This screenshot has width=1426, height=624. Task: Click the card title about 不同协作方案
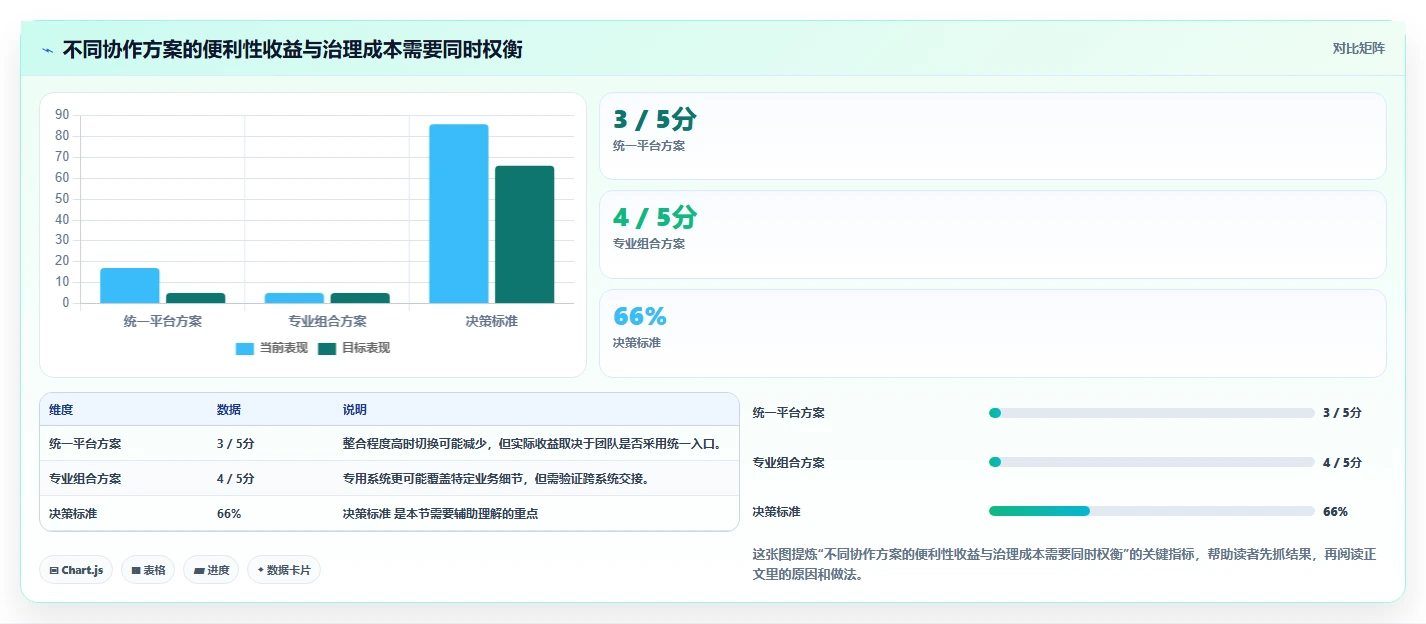tap(292, 49)
